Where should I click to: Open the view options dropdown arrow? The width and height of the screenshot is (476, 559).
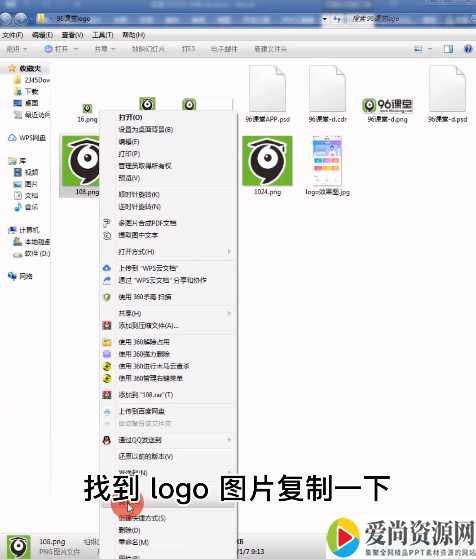click(x=430, y=49)
